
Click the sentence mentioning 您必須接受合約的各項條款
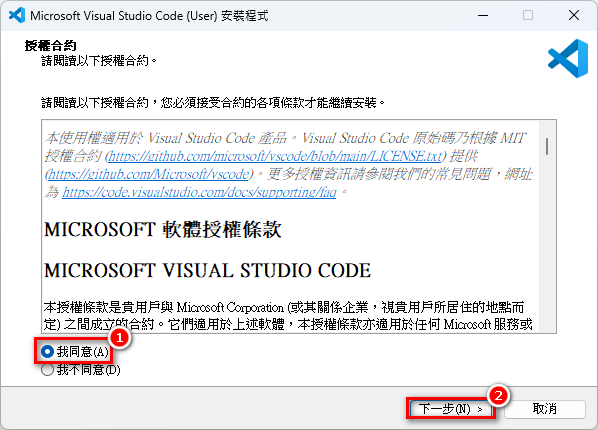[x=213, y=103]
